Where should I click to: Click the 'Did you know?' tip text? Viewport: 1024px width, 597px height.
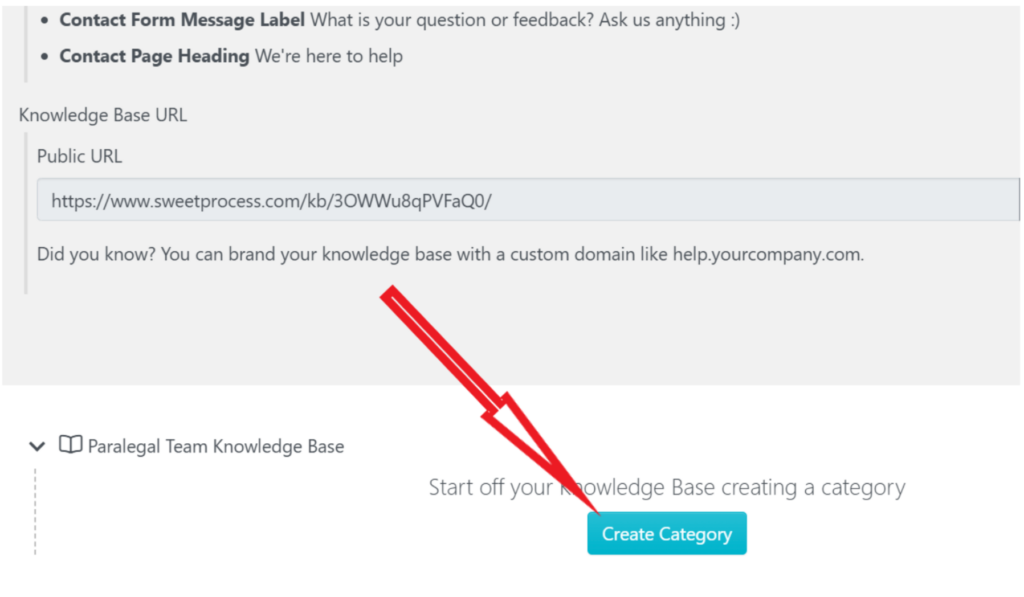(x=96, y=254)
